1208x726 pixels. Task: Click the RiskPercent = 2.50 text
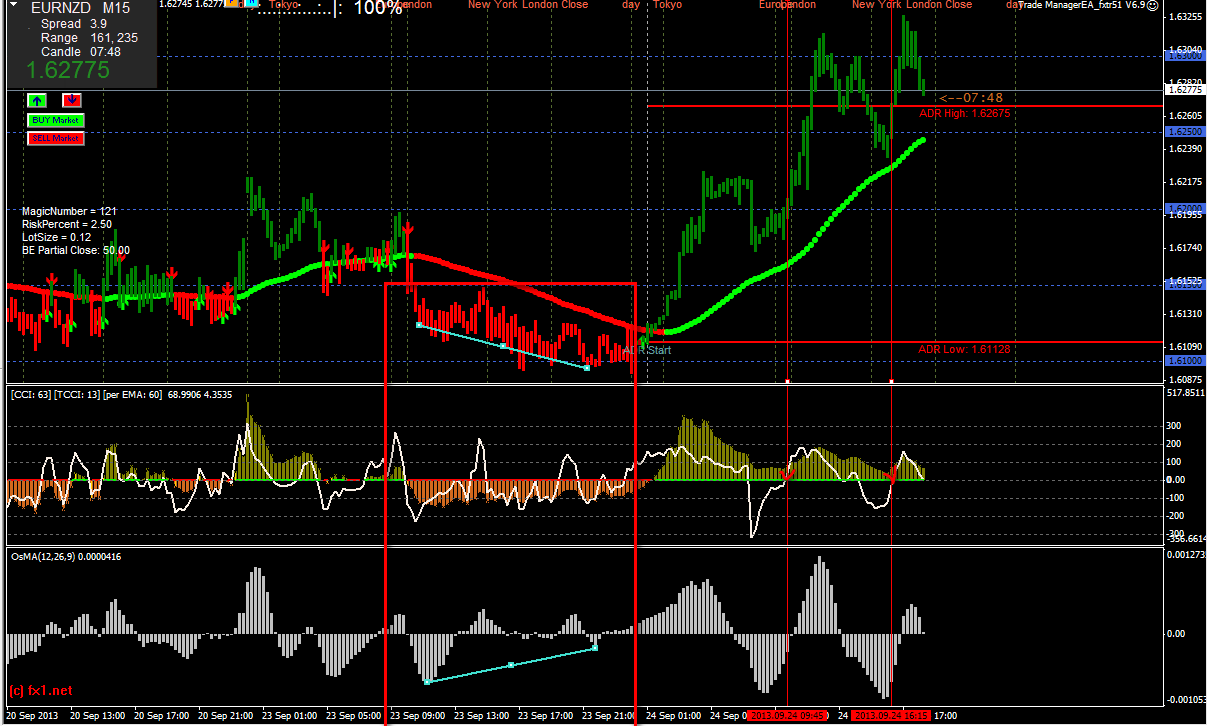tap(67, 225)
